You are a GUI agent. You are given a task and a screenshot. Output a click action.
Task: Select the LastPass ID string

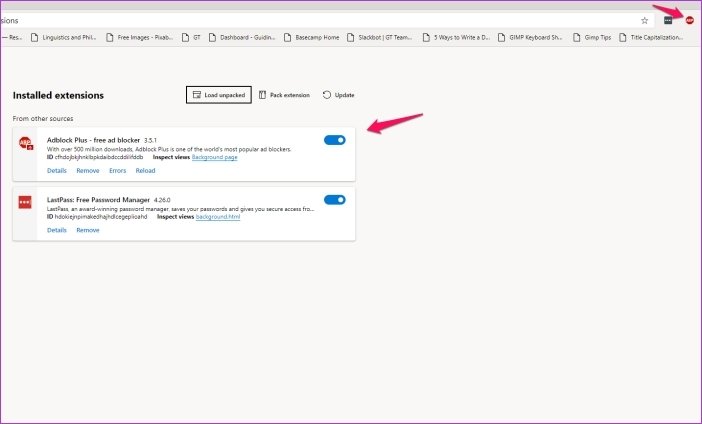coord(101,217)
